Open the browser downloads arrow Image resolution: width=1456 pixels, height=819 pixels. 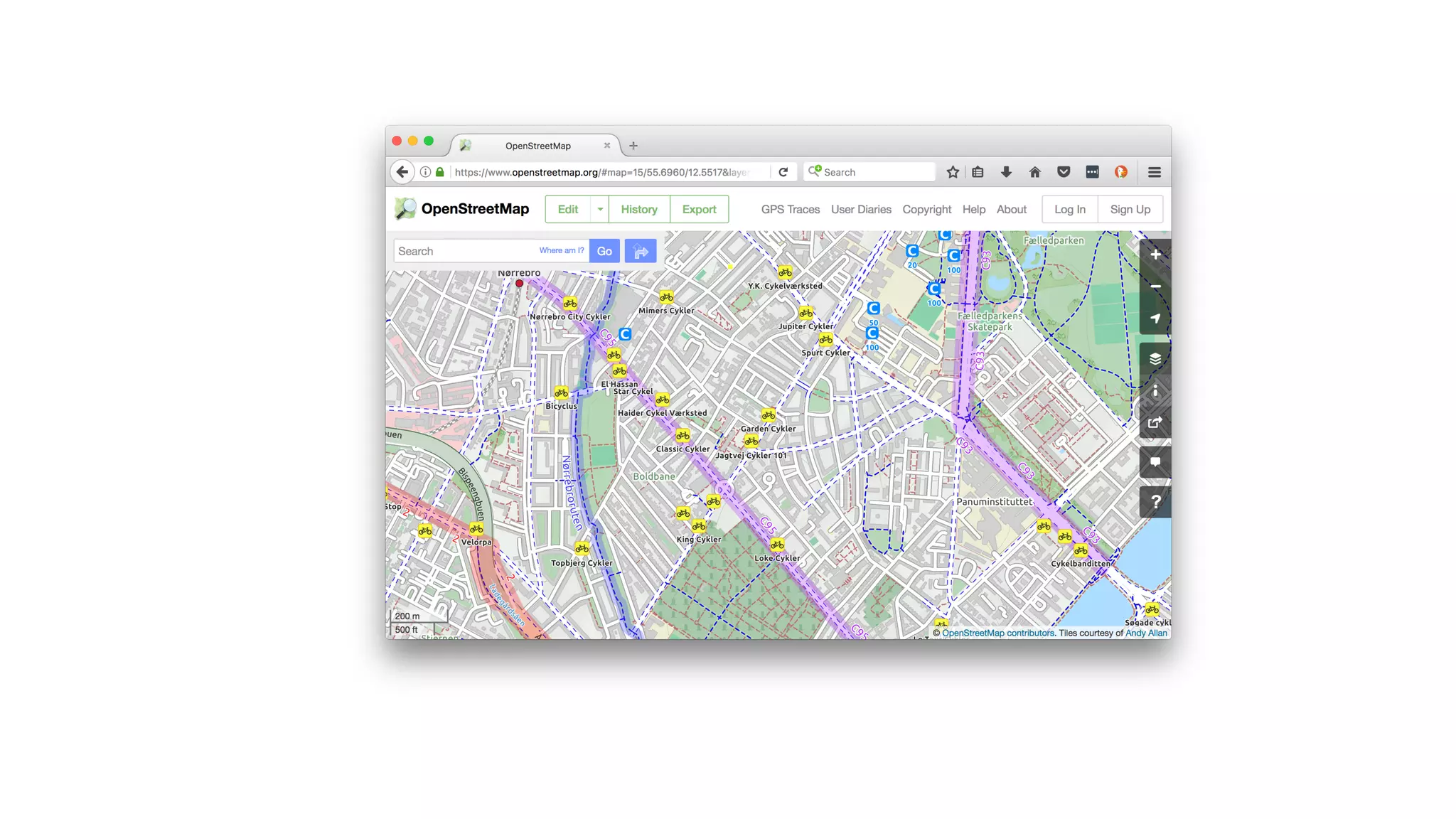tap(1006, 172)
